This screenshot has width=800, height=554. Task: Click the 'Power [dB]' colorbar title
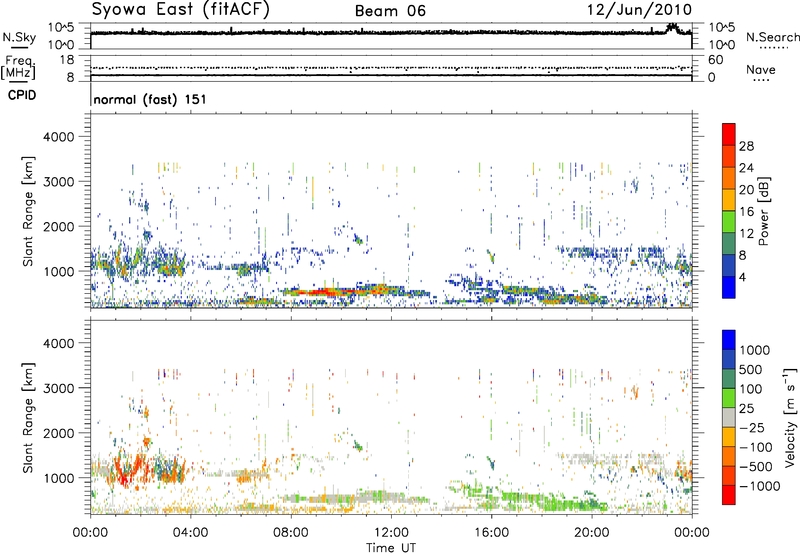764,211
